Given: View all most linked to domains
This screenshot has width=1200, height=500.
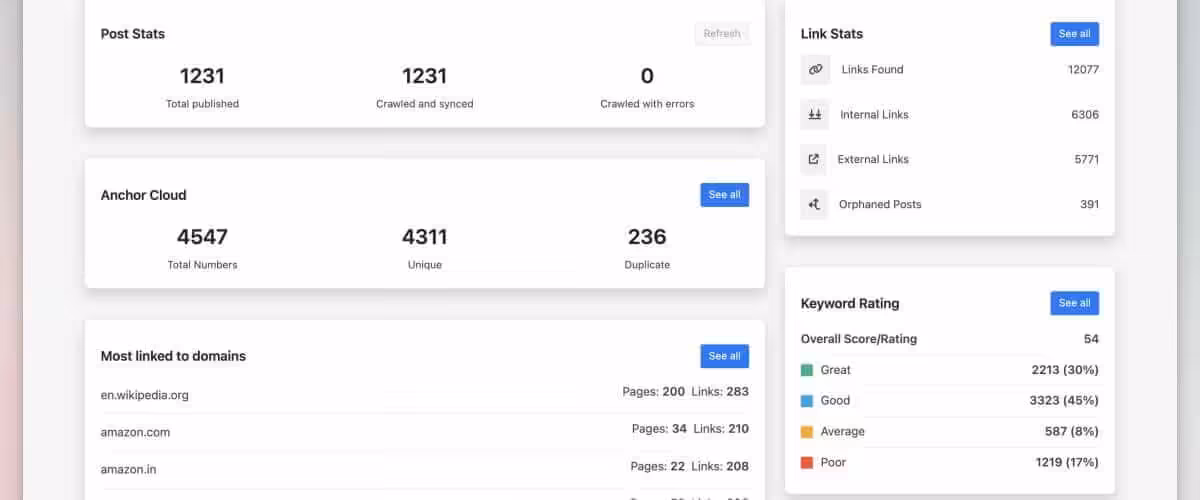Looking at the screenshot, I should (x=724, y=356).
